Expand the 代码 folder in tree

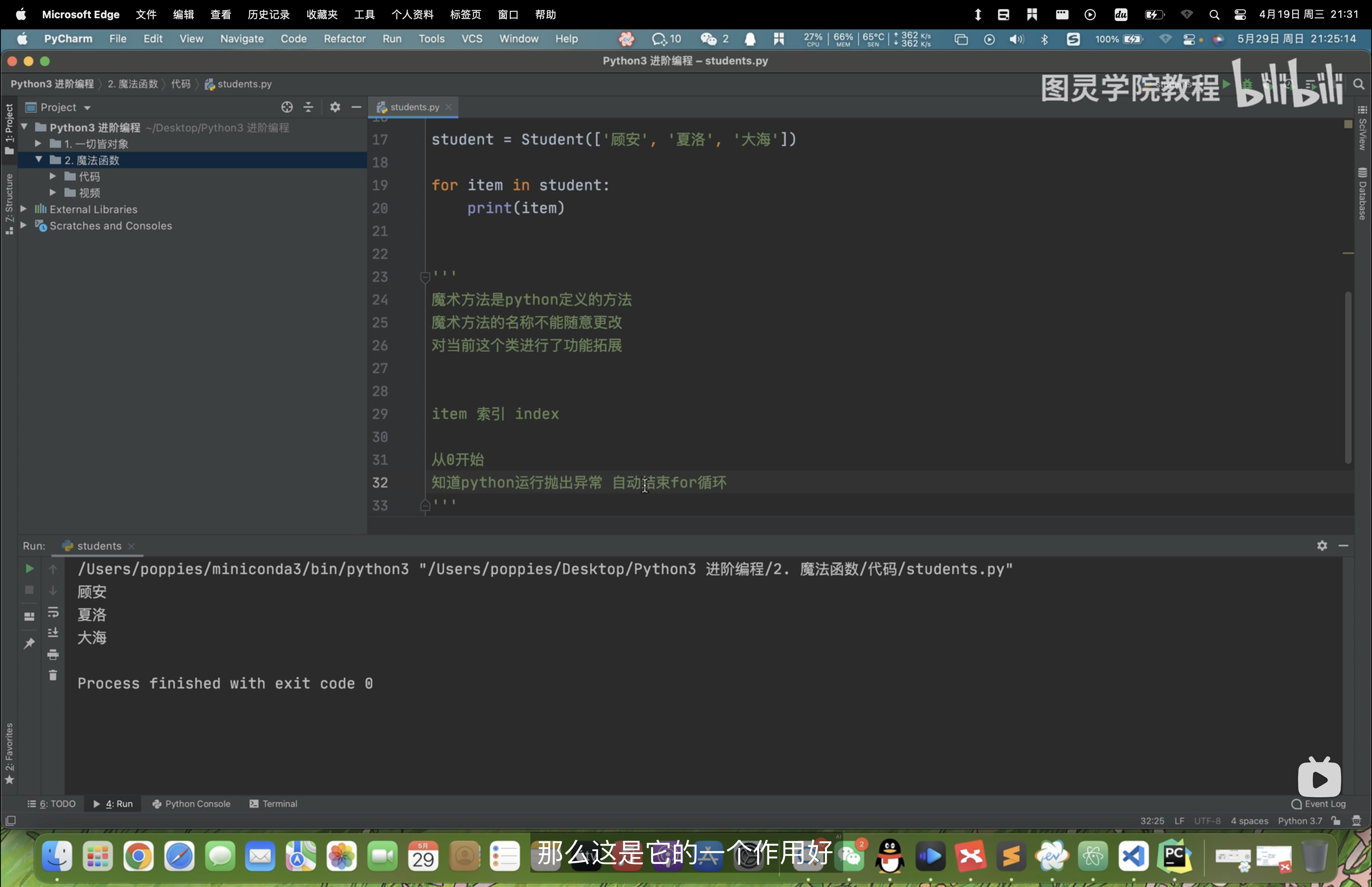(x=52, y=175)
